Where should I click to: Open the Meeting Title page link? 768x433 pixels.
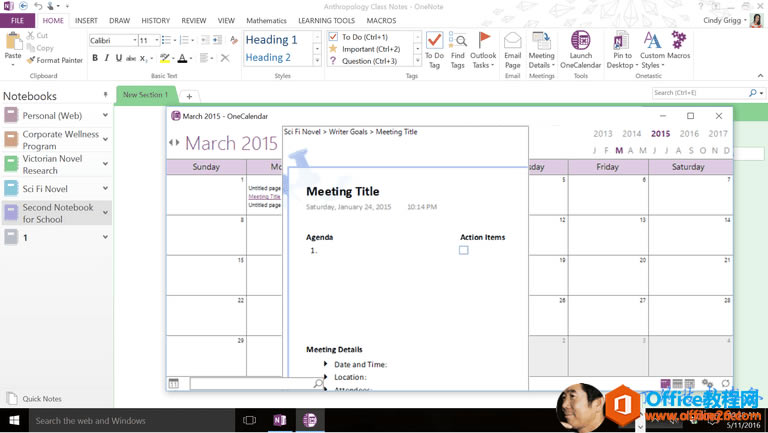[264, 196]
